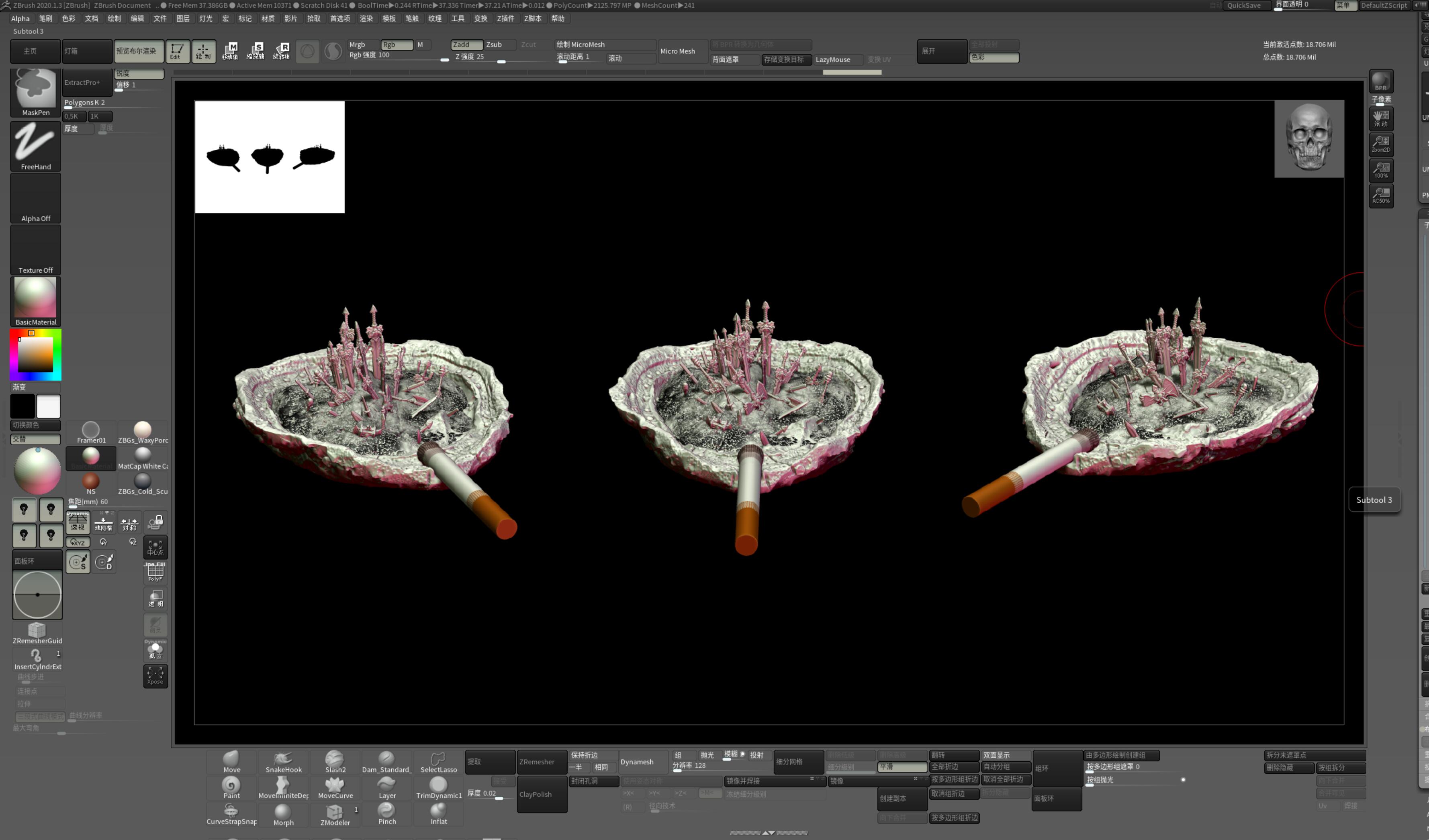Viewport: 1429px width, 840px height.
Task: Open the Texture Off selector
Action: pyautogui.click(x=36, y=250)
